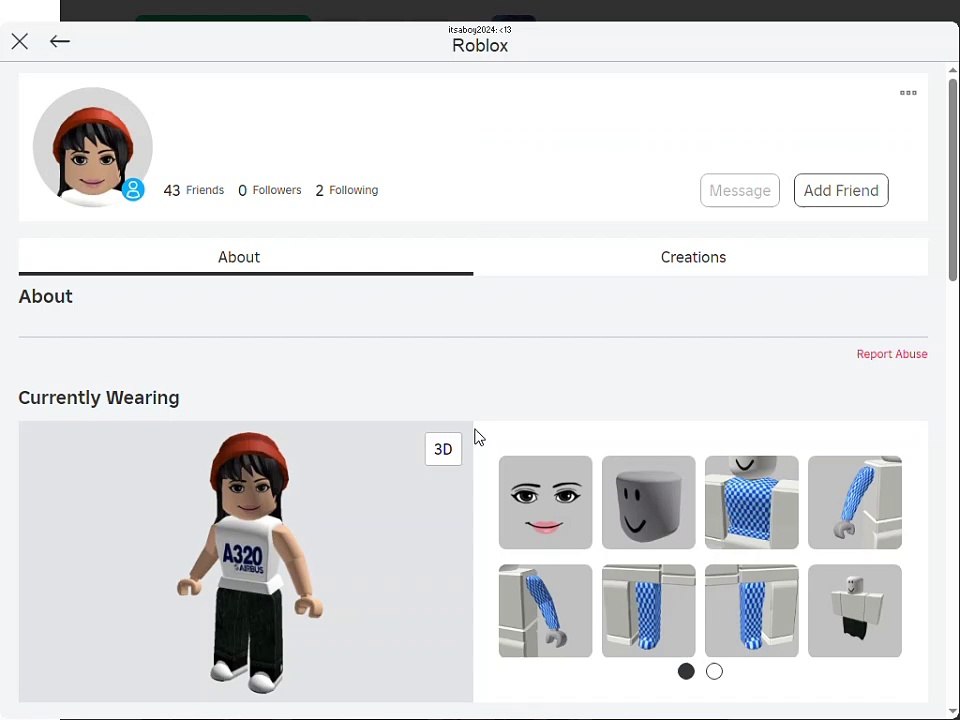
Task: Open the 2 Following list
Action: [347, 190]
